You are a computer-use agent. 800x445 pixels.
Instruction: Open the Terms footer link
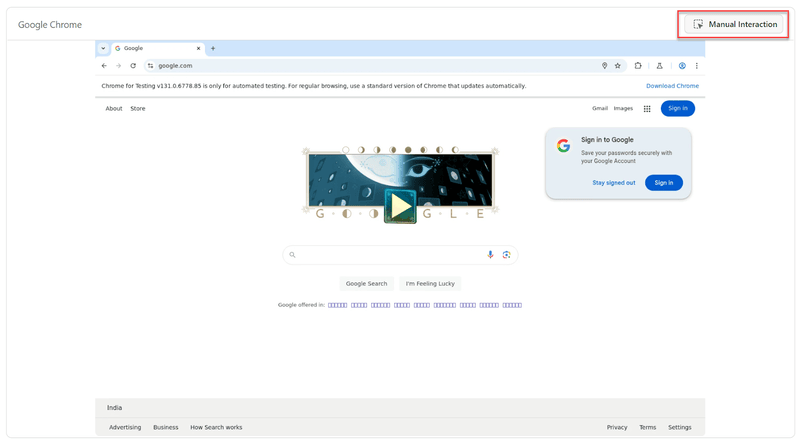[x=648, y=428]
